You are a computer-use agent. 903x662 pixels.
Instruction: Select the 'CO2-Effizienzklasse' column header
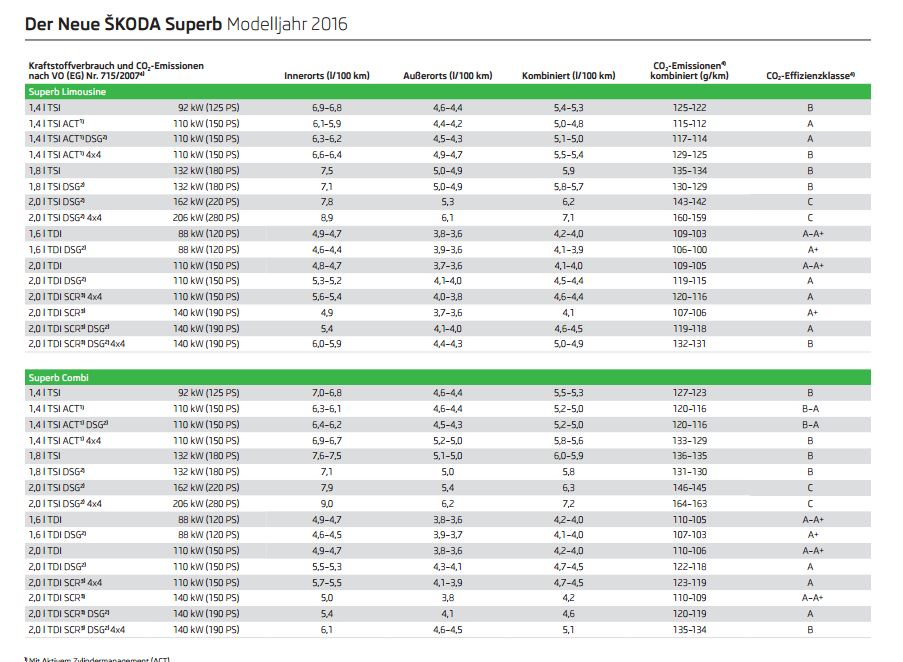pos(810,76)
